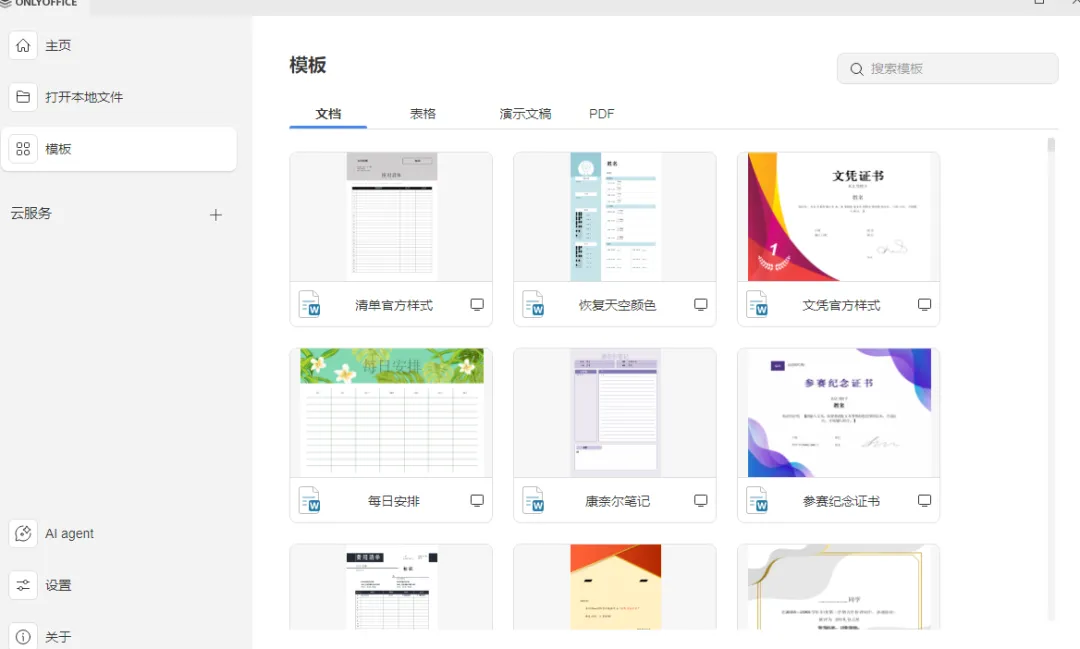Select the 模板 grid icon in sidebar
This screenshot has height=649, width=1080.
[23, 149]
